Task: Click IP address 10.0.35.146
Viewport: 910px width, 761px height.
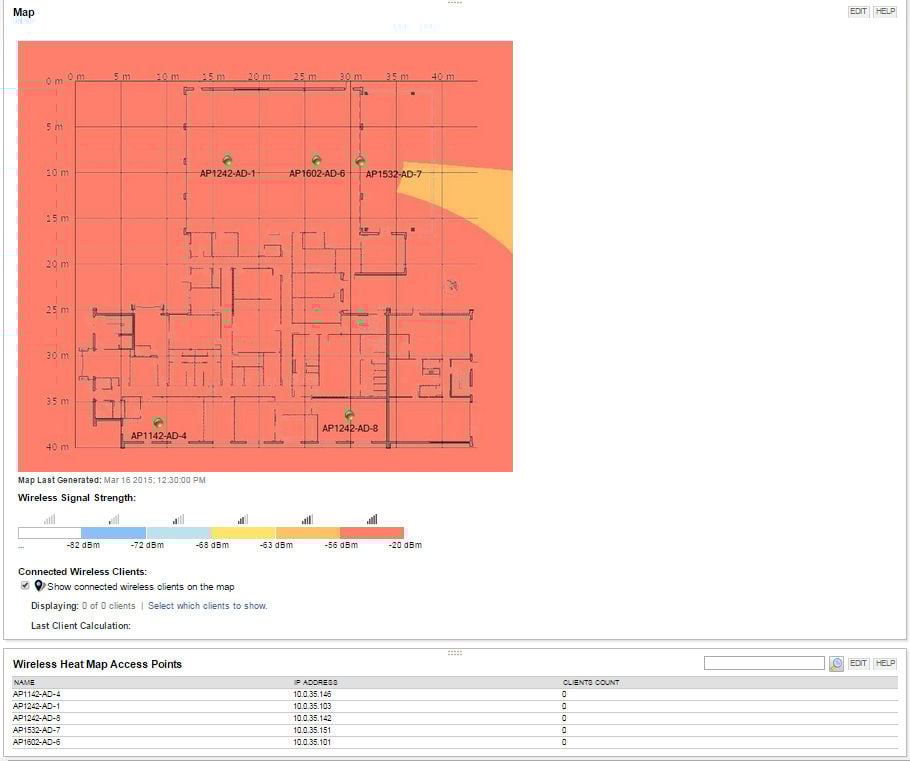Action: tap(312, 694)
